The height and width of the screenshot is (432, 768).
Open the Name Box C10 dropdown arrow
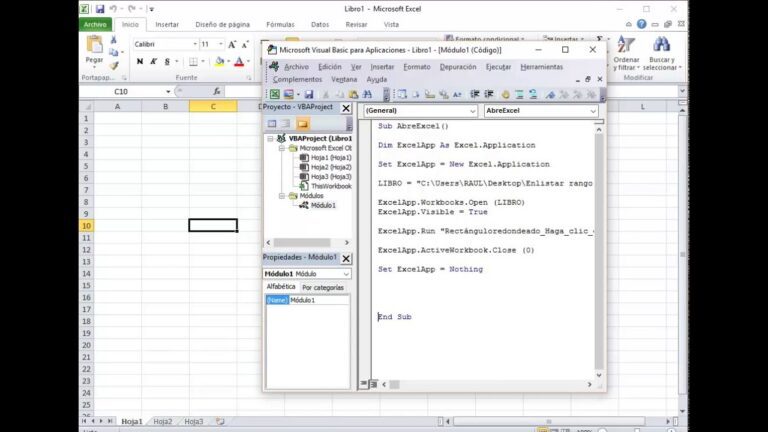(168, 92)
